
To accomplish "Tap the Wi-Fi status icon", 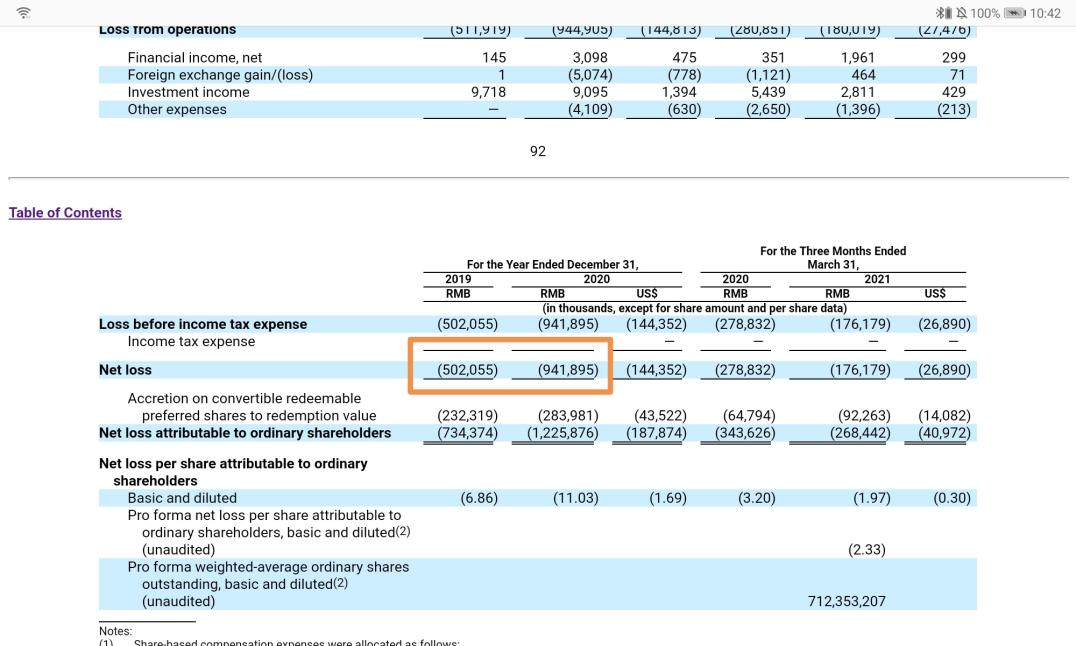I will pos(24,13).
